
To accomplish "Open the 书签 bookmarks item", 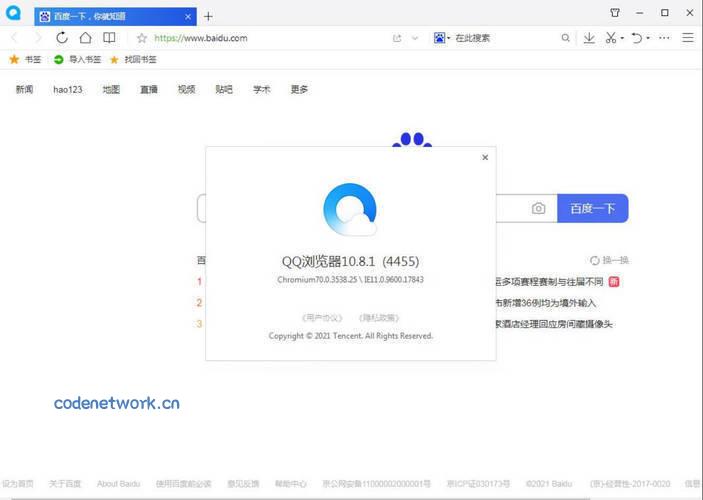I will (x=26, y=59).
